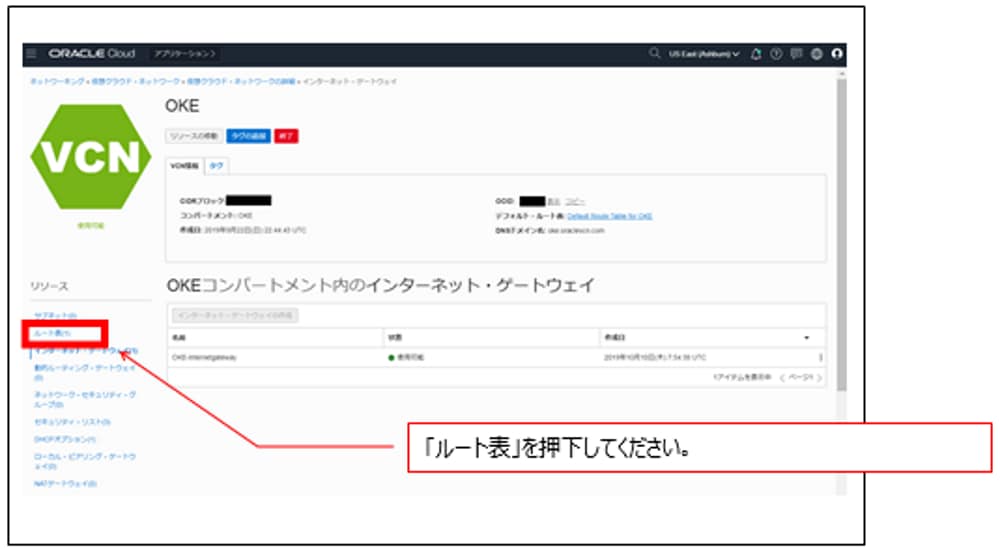
Task: Click the scrollbar up arrow
Action: (842, 74)
